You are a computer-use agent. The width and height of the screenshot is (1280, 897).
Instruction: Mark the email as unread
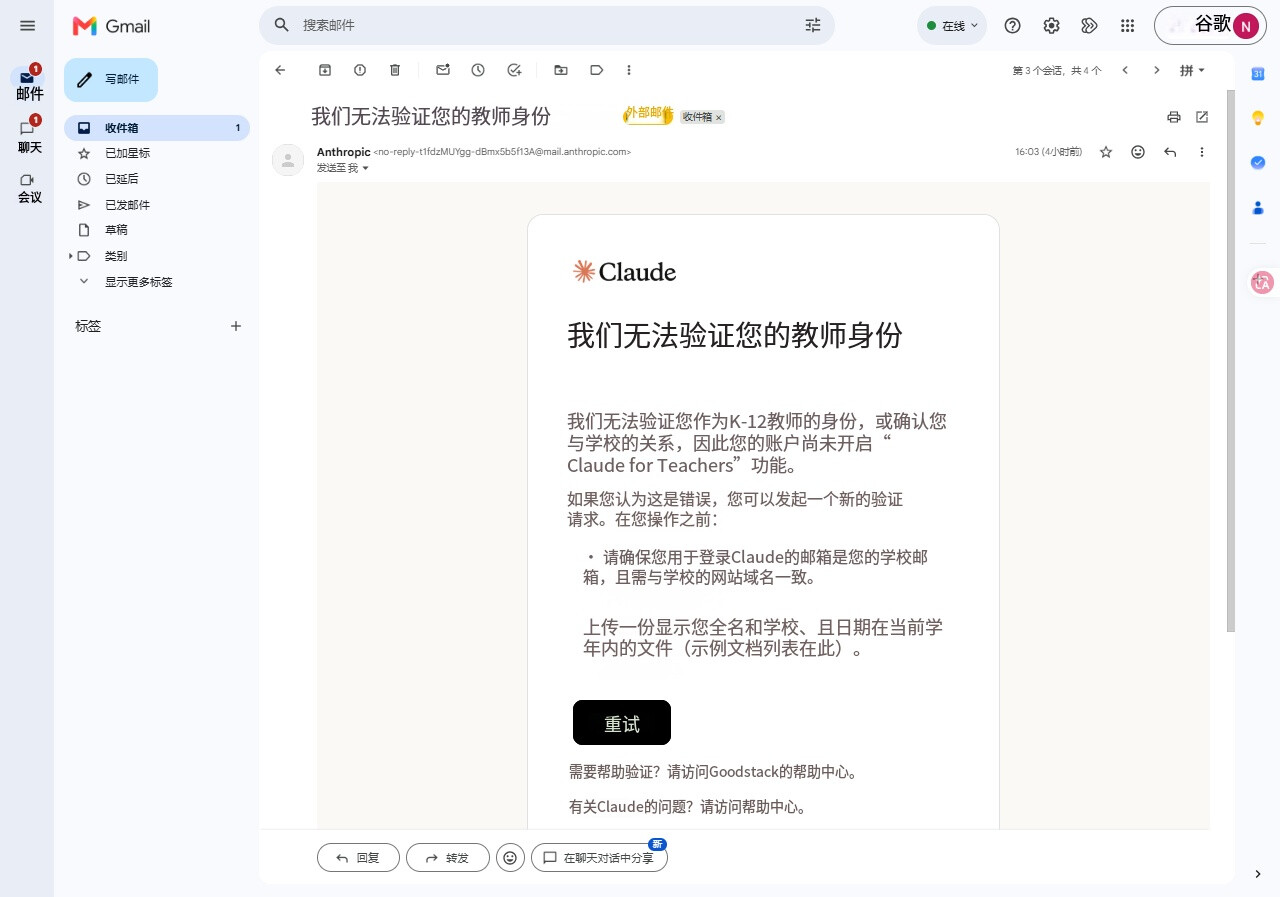pos(443,70)
